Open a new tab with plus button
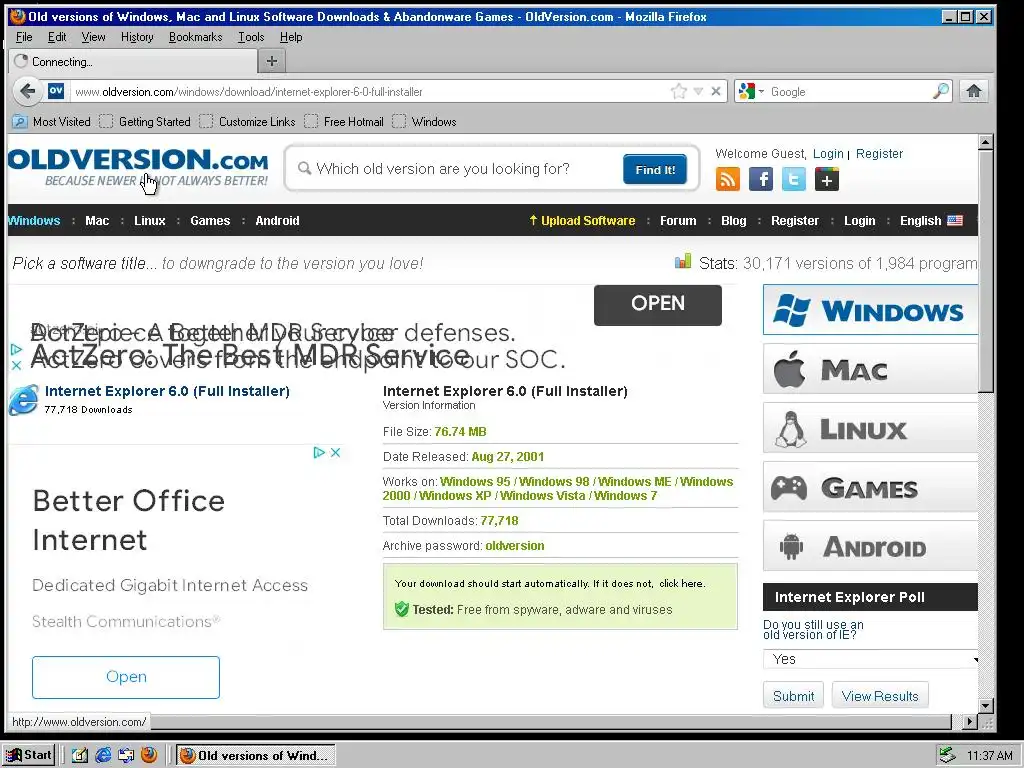Screen dimensions: 1024x768 272,61
